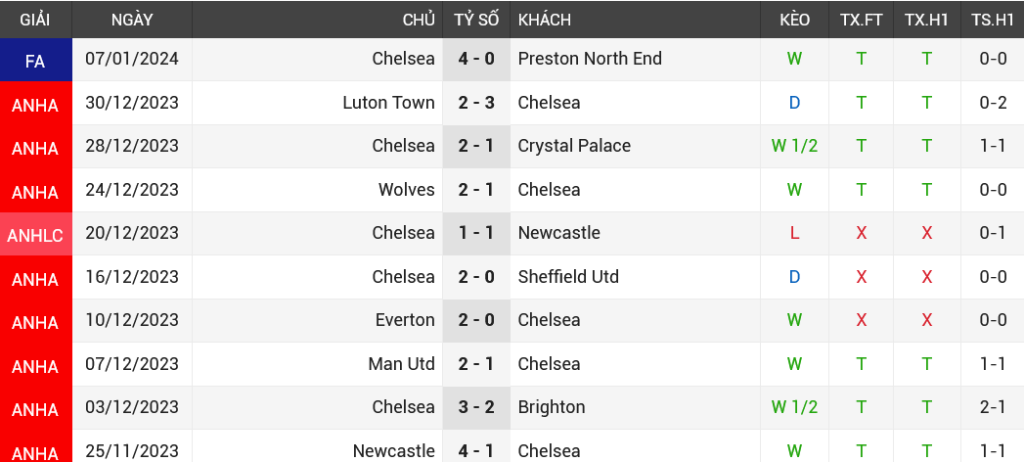Click the date 20/12/2023
The width and height of the screenshot is (1024, 462).
132,233
